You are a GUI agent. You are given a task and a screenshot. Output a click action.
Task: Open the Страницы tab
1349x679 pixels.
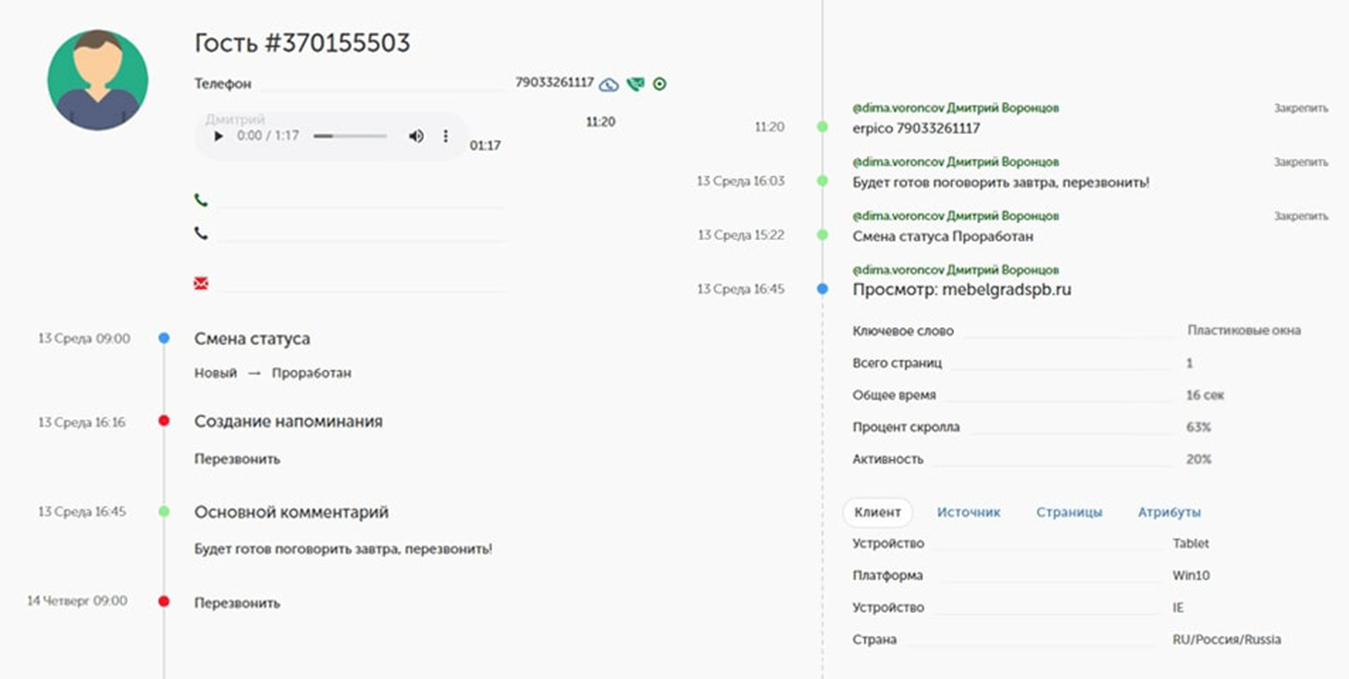(1069, 512)
